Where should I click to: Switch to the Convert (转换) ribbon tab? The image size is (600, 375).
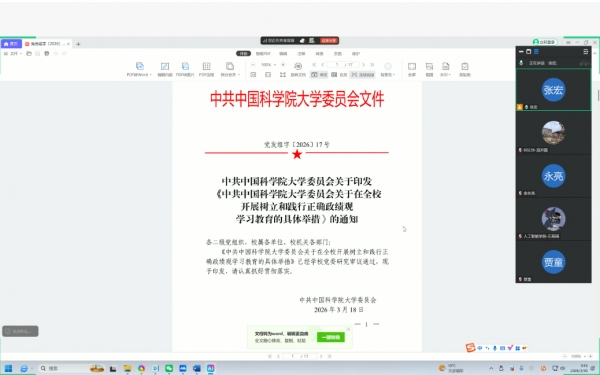click(320, 54)
